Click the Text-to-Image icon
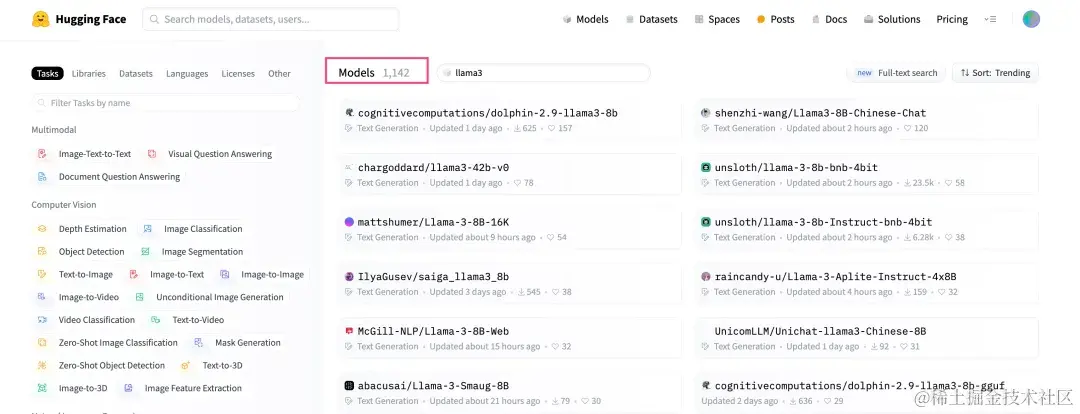 (x=42, y=274)
